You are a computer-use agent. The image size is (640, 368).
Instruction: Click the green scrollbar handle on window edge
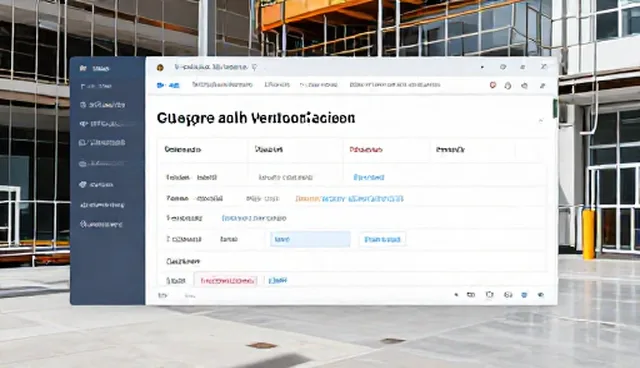tap(555, 109)
